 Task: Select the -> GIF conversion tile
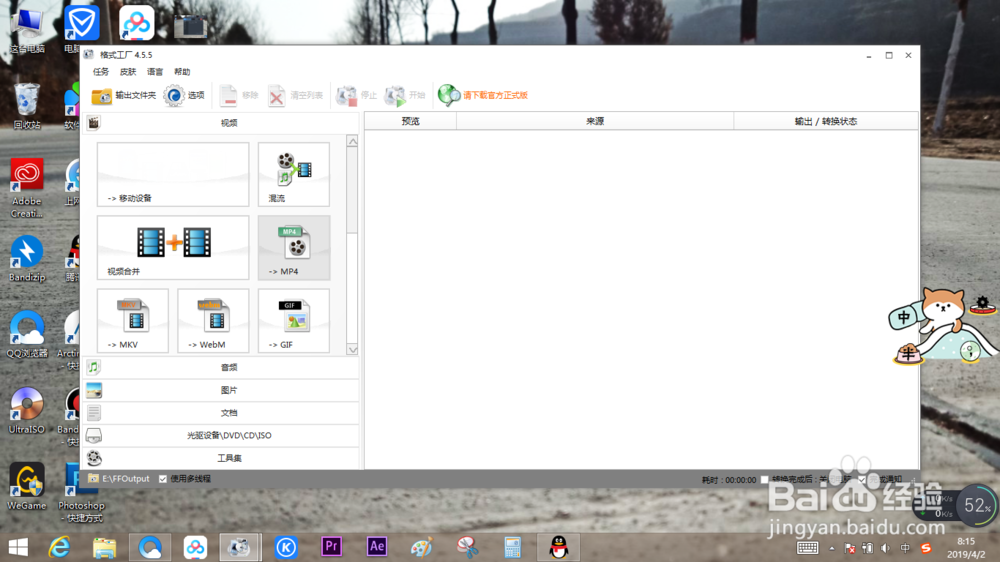pyautogui.click(x=293, y=320)
